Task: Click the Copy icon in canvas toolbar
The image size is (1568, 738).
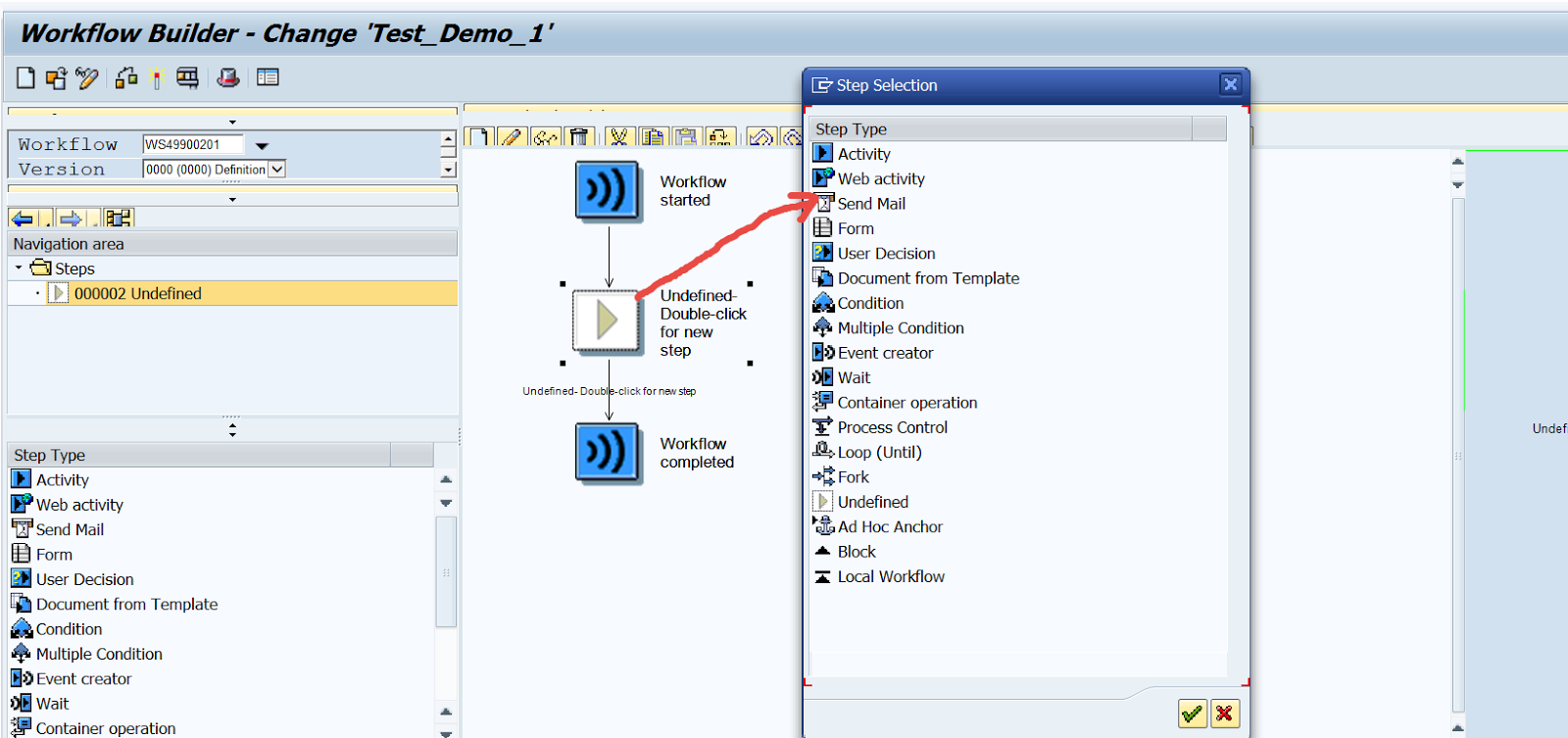Action: click(653, 136)
